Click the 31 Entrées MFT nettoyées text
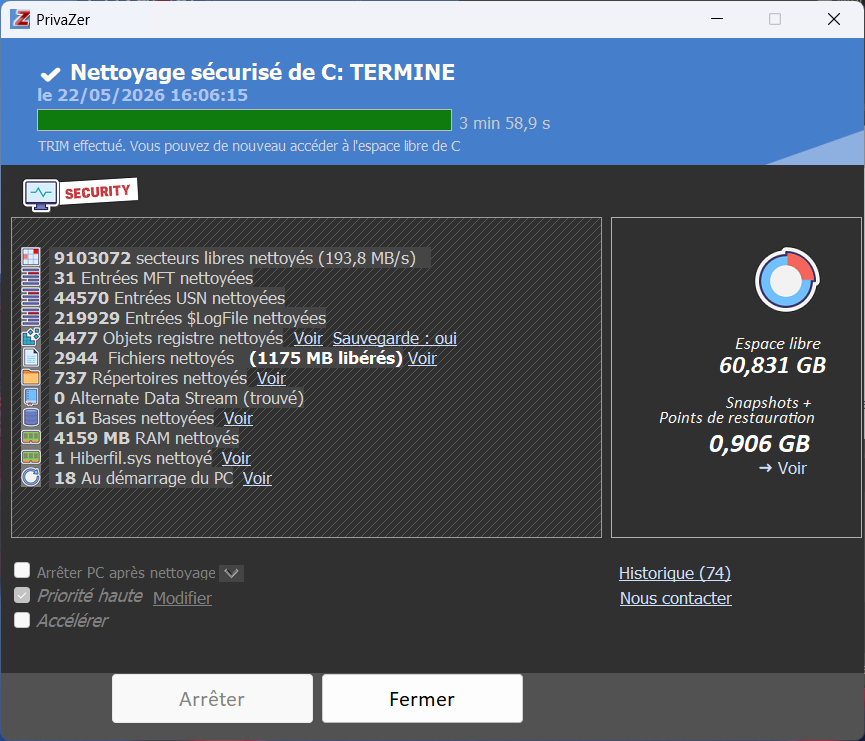Screen dimensions: 865x741 coord(153,278)
